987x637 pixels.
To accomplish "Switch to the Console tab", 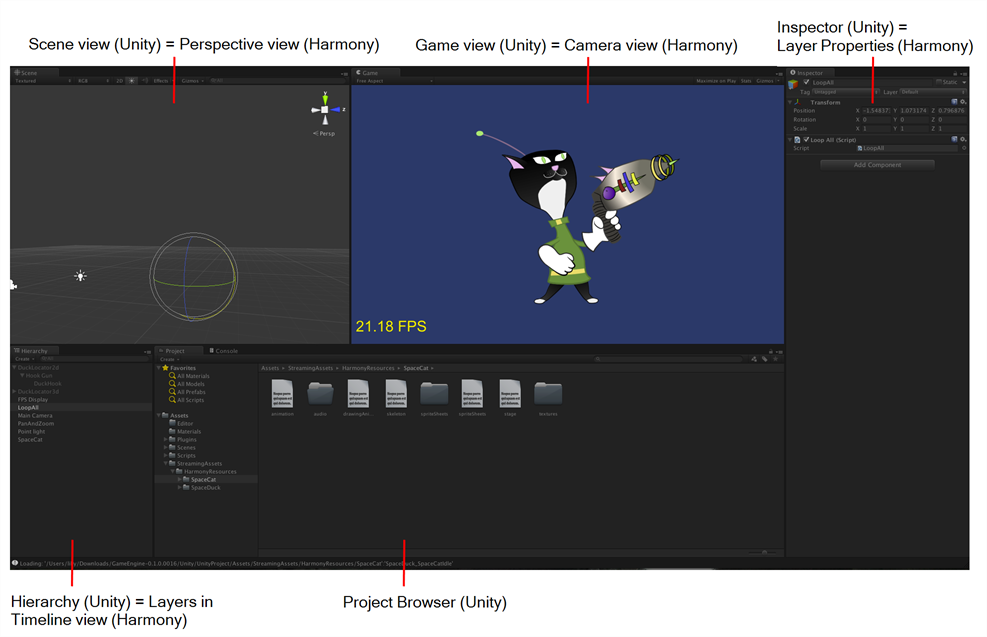I will [226, 351].
